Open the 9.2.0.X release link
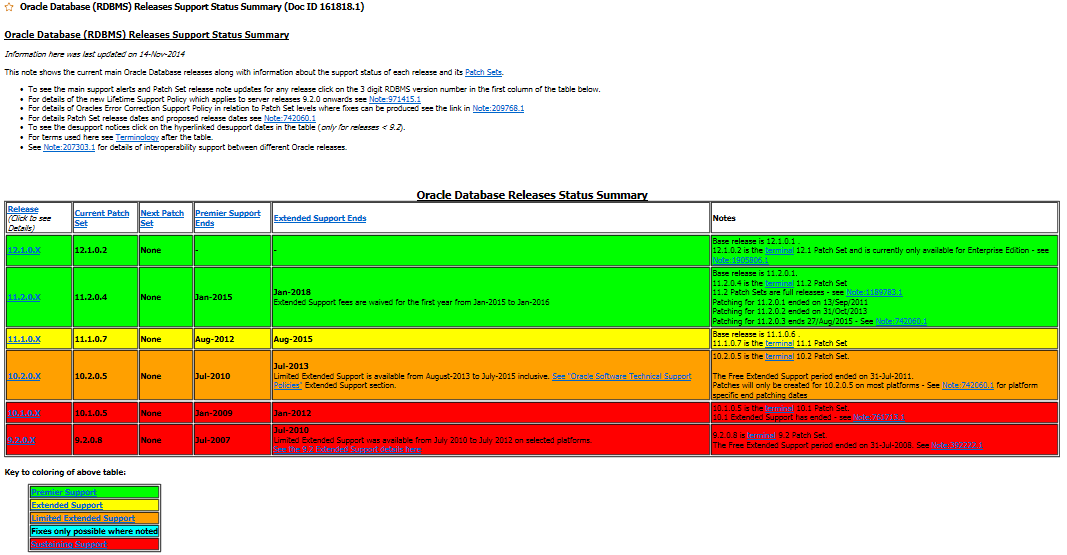The height and width of the screenshot is (555, 1067). tap(21, 439)
